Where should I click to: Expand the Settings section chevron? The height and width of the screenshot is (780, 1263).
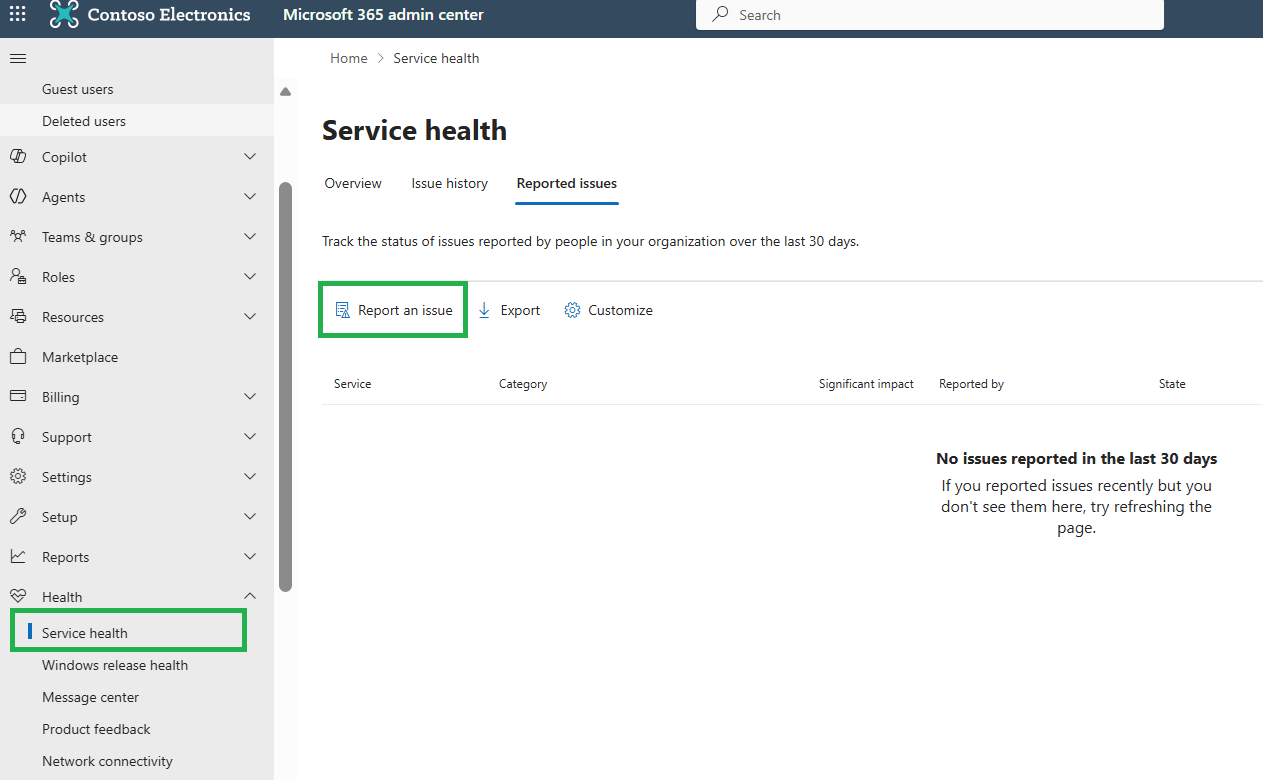[250, 477]
